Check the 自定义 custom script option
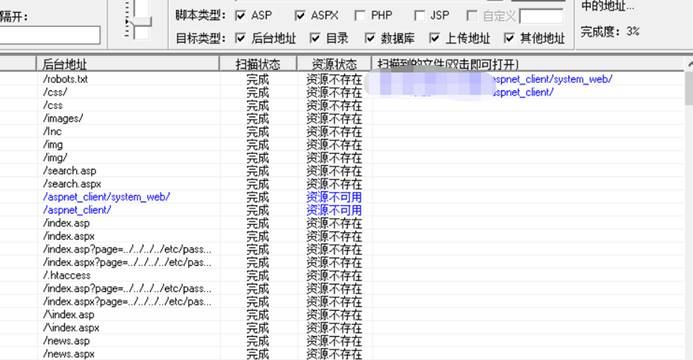The image size is (693, 360). point(472,16)
